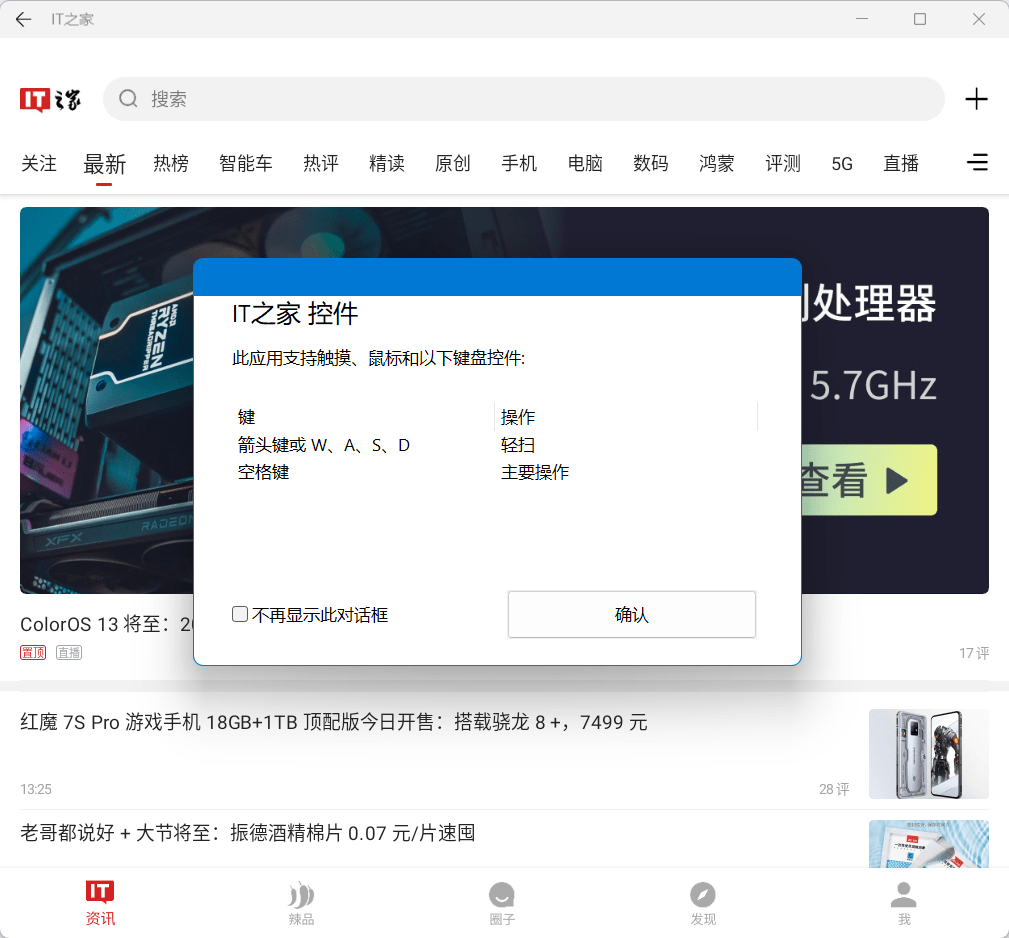Click the 查看 banner button
The image size is (1009, 938).
pyautogui.click(x=869, y=480)
